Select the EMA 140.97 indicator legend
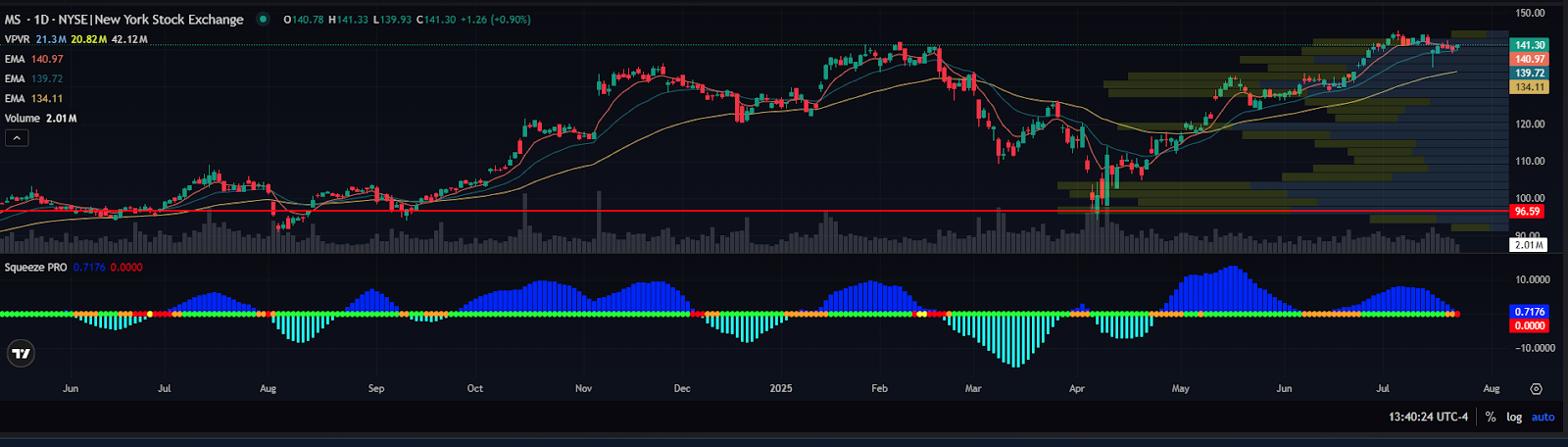The height and width of the screenshot is (447, 1568). coord(34,59)
